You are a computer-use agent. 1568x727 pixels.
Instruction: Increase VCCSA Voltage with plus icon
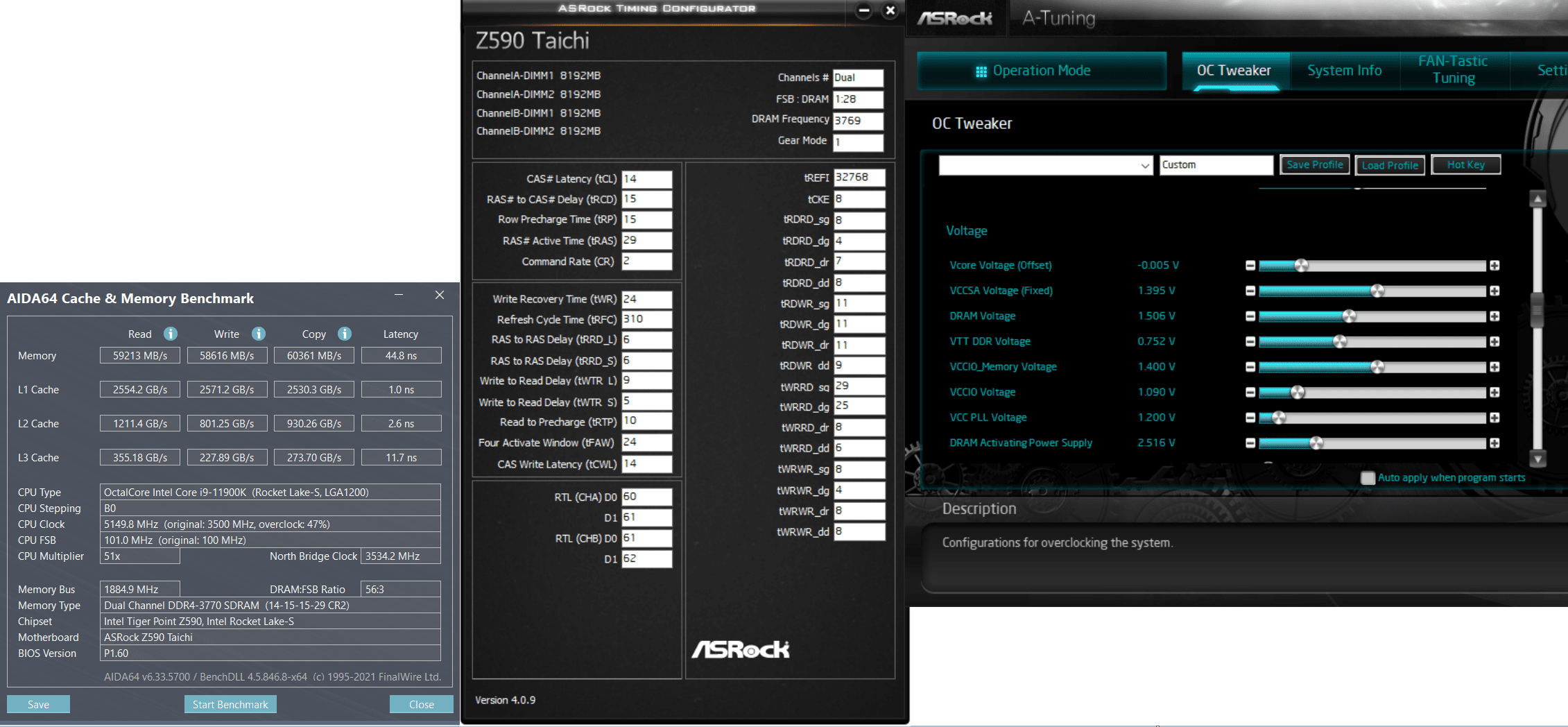(x=1494, y=291)
